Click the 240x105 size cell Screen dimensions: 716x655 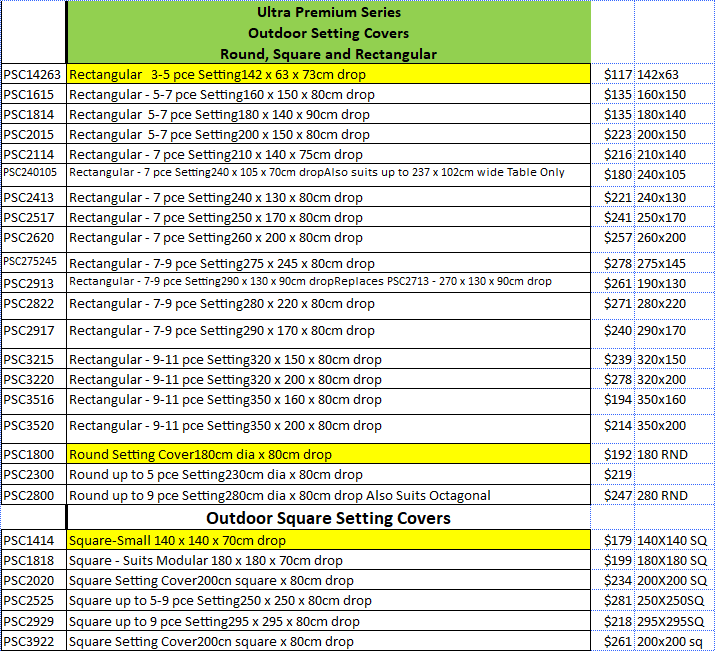click(x=674, y=174)
